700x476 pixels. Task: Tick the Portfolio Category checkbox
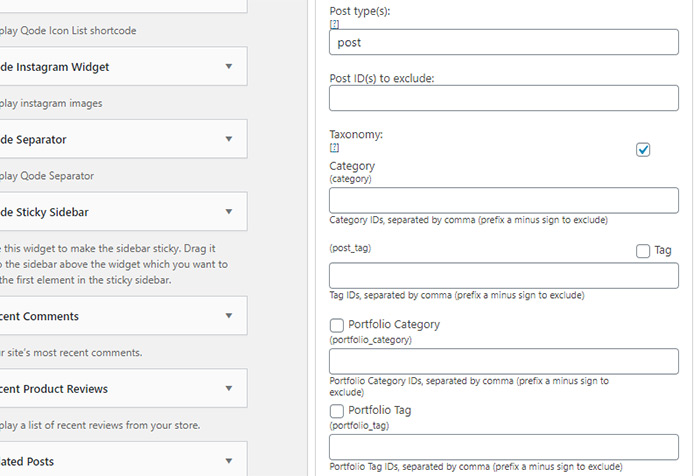[337, 325]
